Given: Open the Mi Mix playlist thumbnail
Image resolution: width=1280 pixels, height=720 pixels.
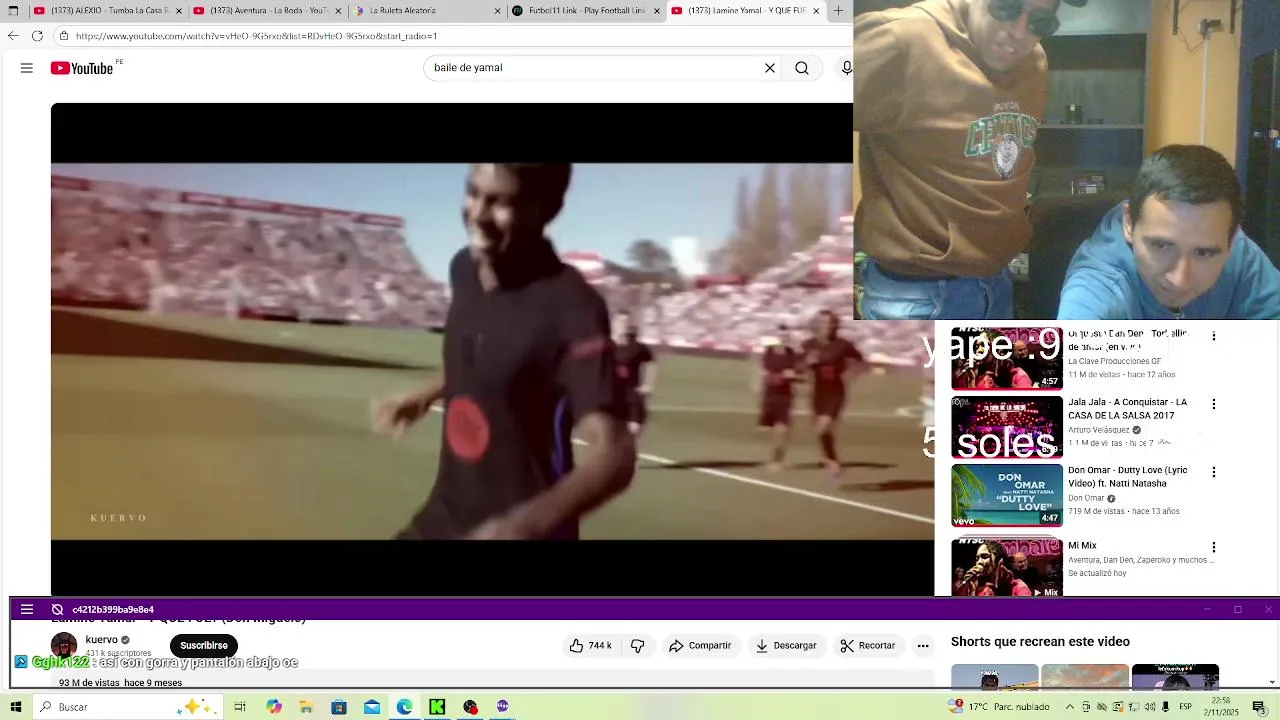Looking at the screenshot, I should 1007,567.
